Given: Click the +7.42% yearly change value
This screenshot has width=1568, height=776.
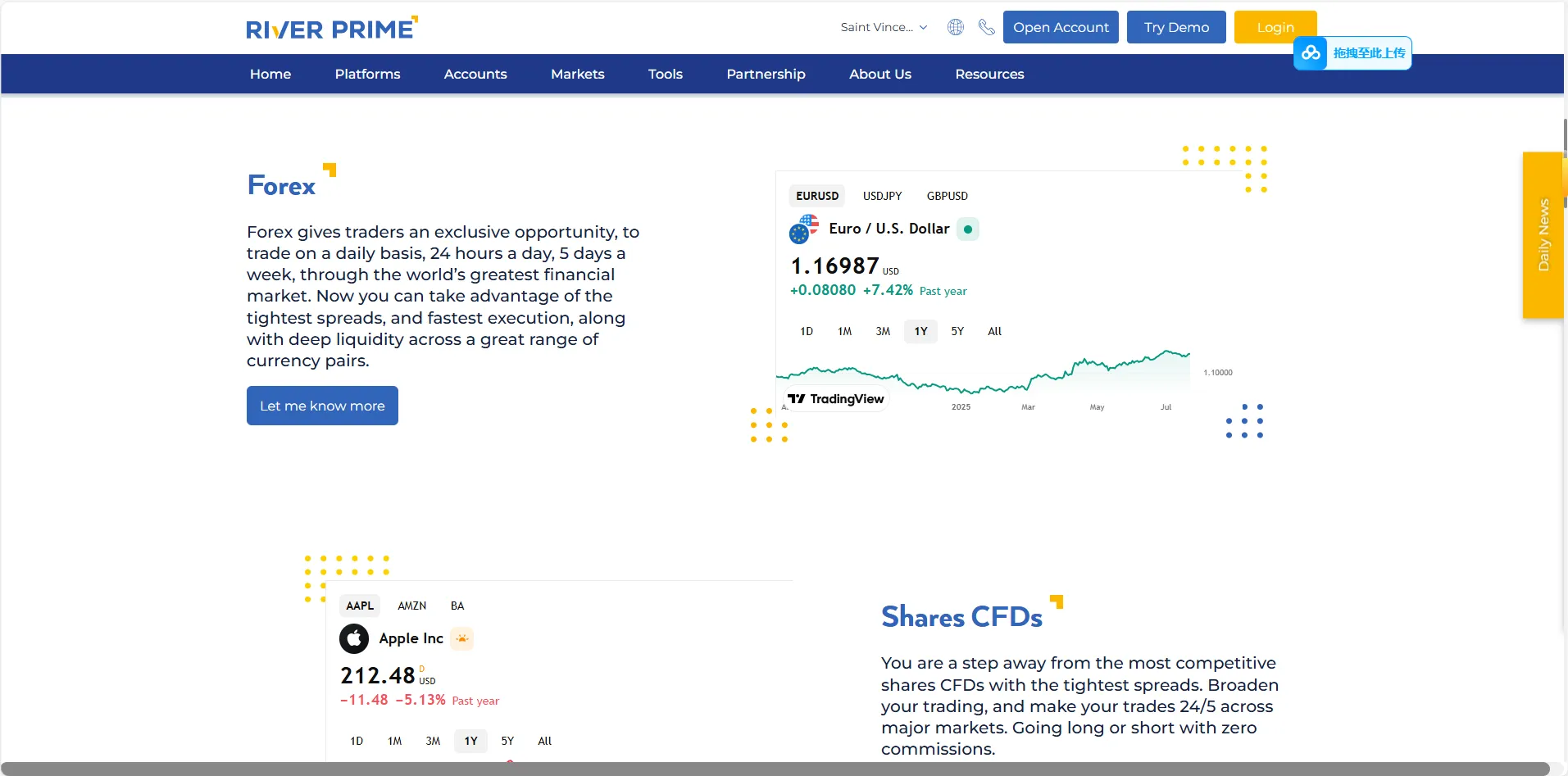Looking at the screenshot, I should pos(888,290).
